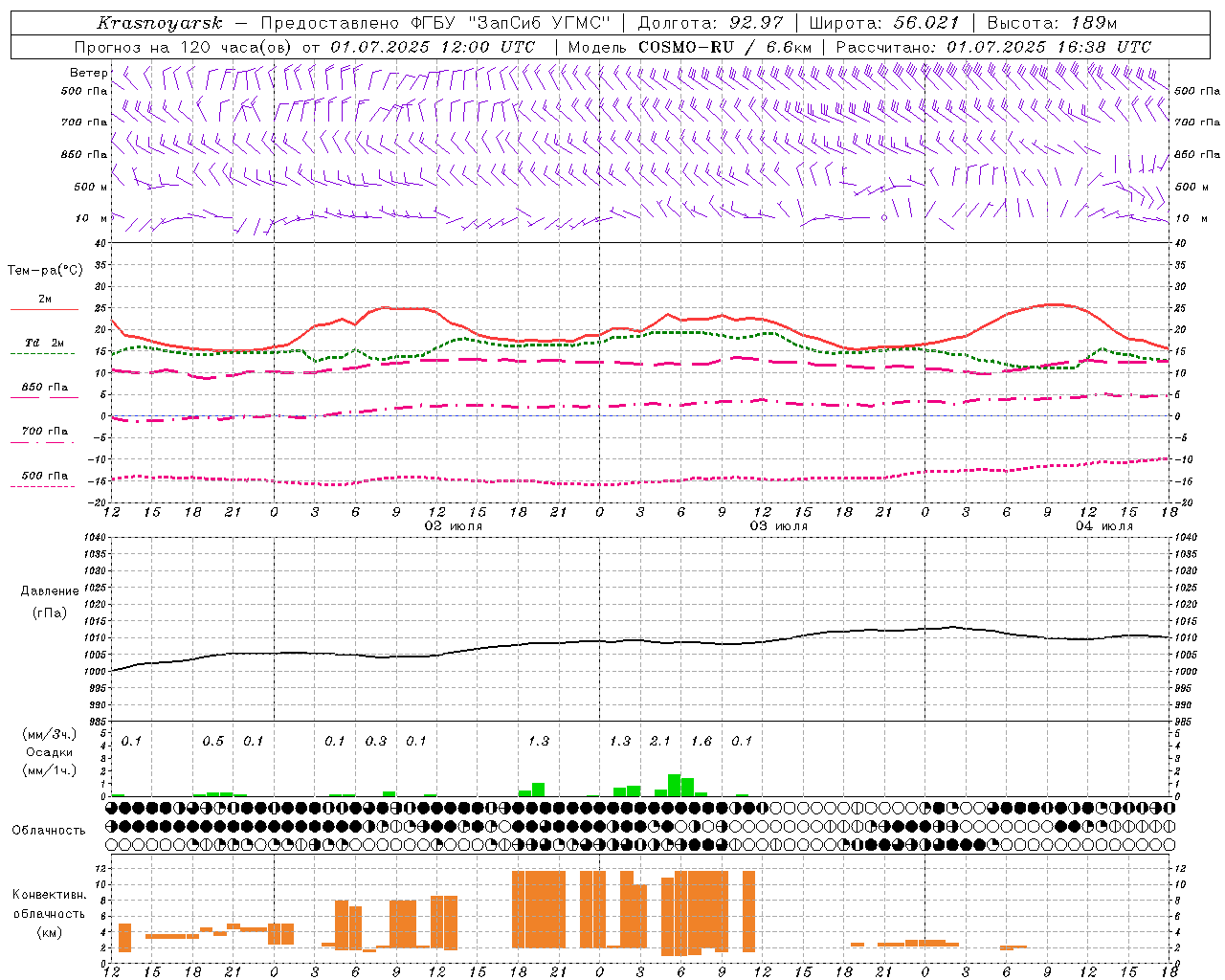Click the Модель COSMO-RU / 6.6км label
The height and width of the screenshot is (980, 1225).
pos(689,47)
